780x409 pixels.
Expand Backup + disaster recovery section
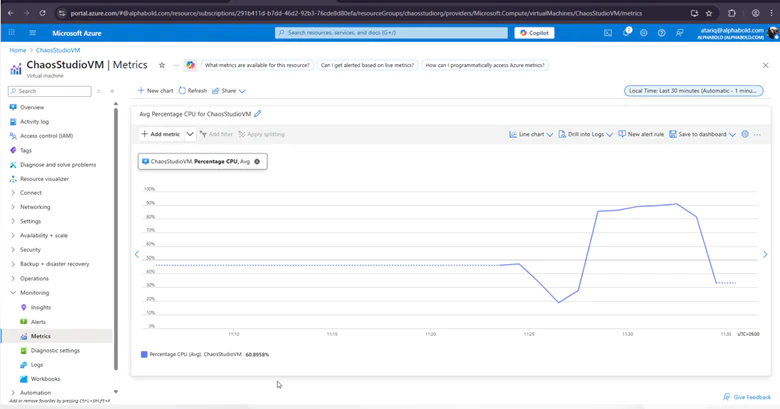(55, 264)
